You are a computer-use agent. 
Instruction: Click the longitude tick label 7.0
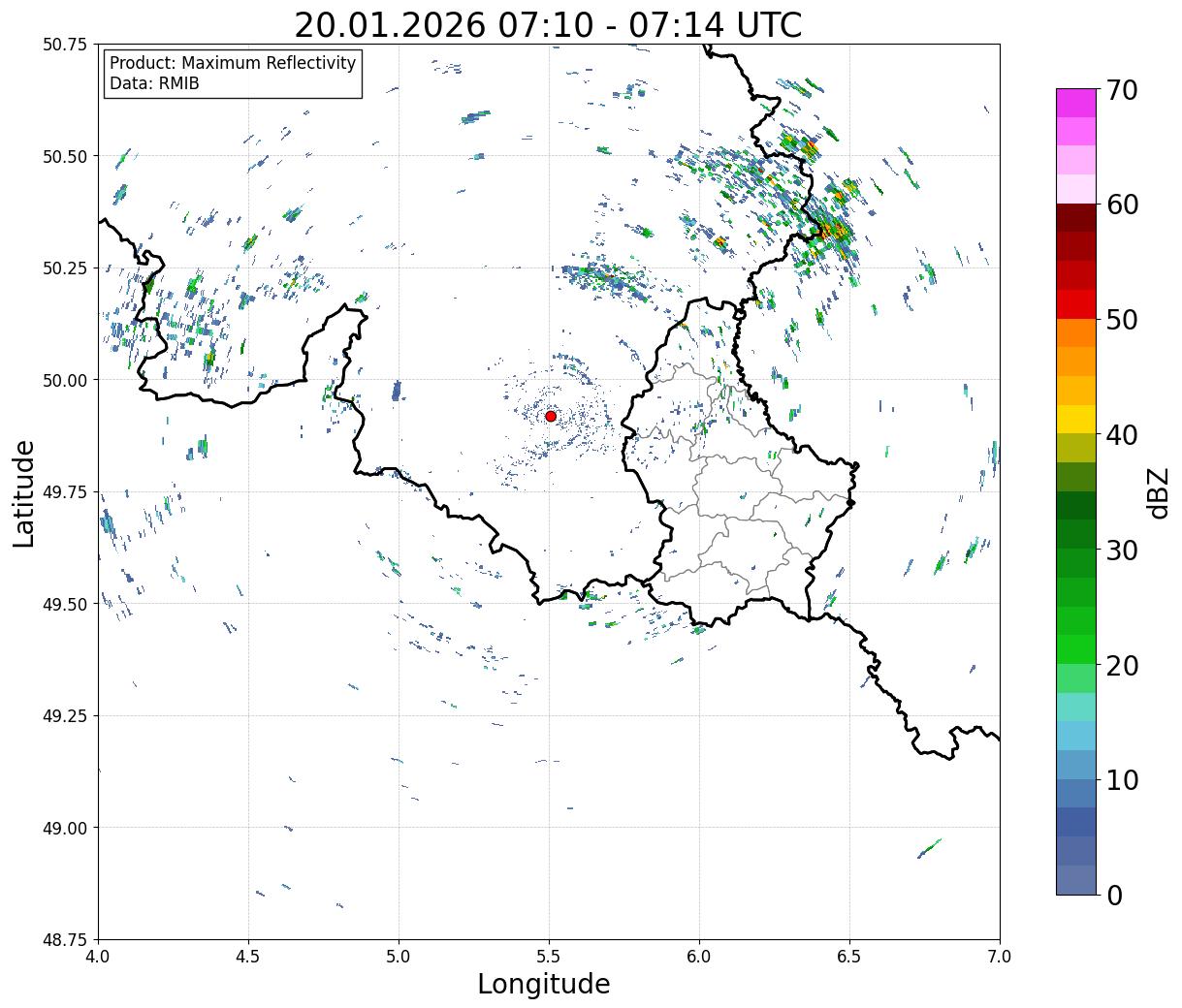[1000, 957]
